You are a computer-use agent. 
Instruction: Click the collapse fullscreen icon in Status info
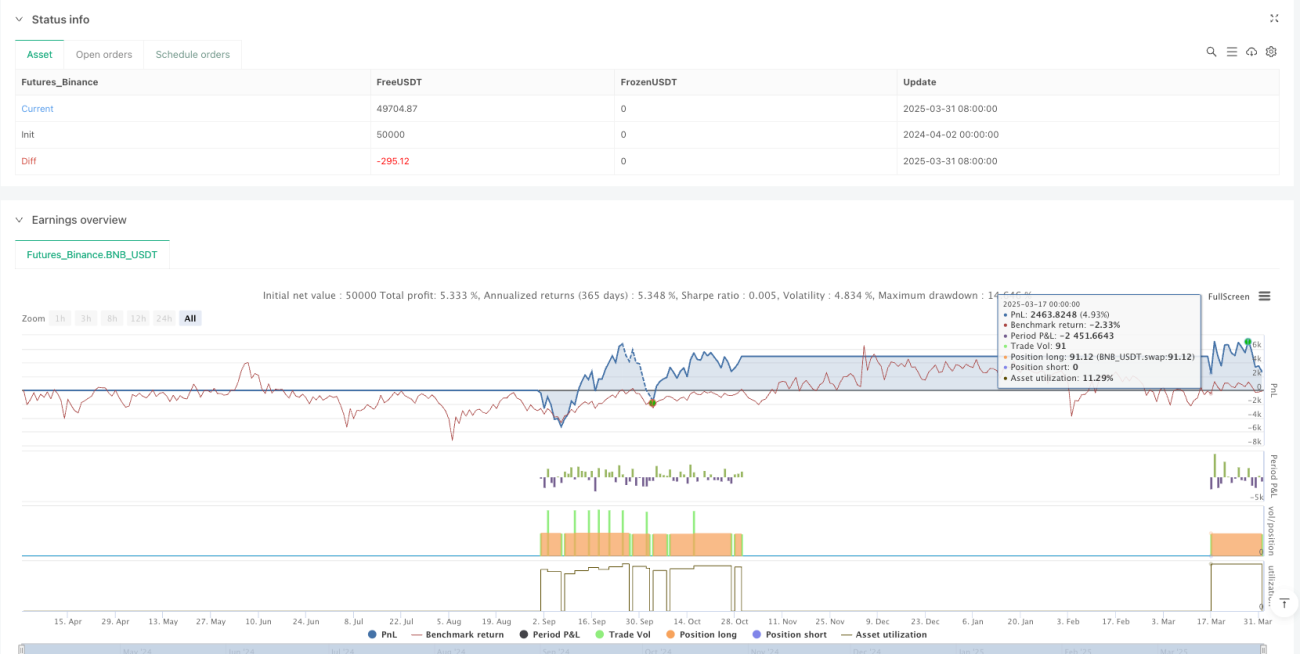click(1274, 18)
